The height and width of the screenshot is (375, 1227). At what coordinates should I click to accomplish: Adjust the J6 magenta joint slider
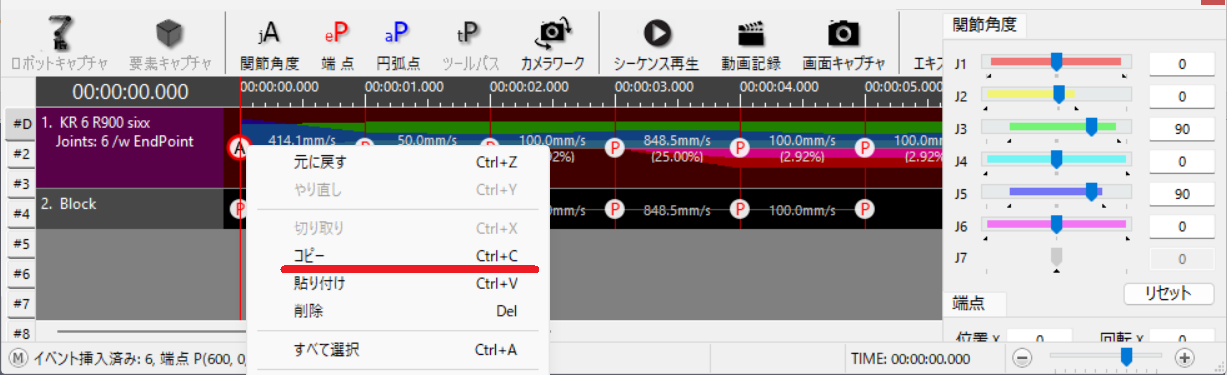1056,225
